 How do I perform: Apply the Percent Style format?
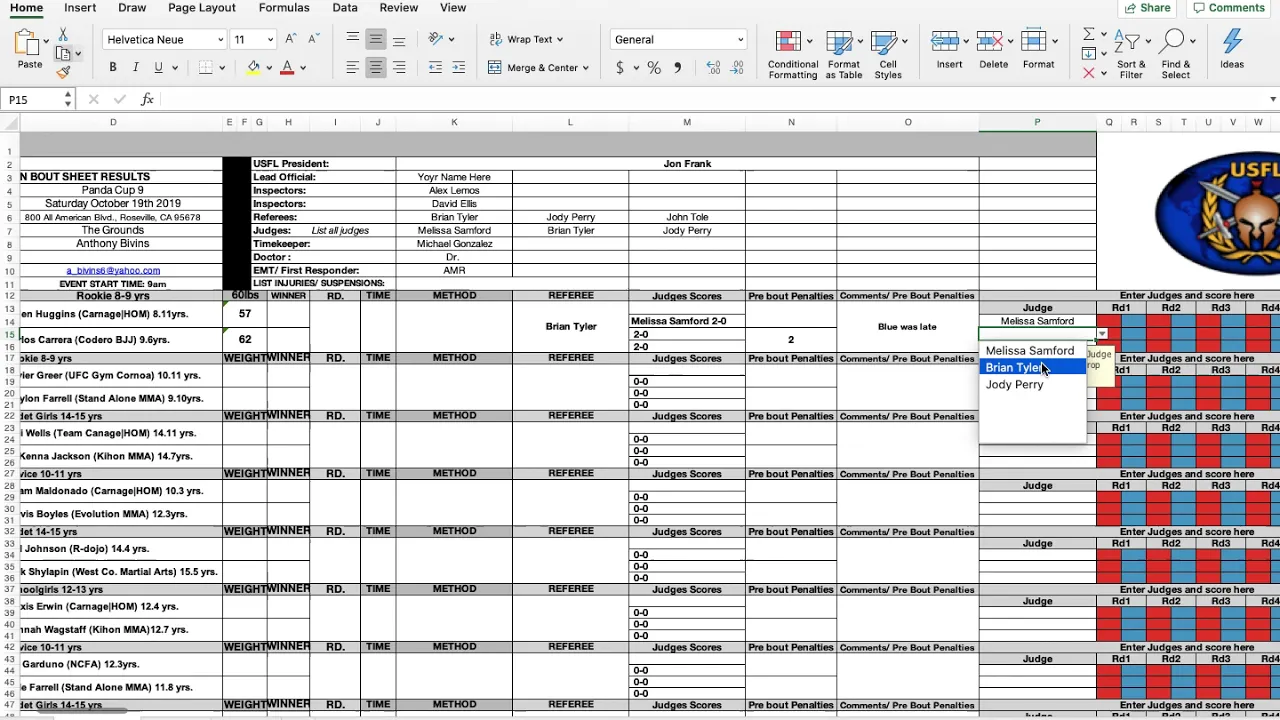coord(654,67)
